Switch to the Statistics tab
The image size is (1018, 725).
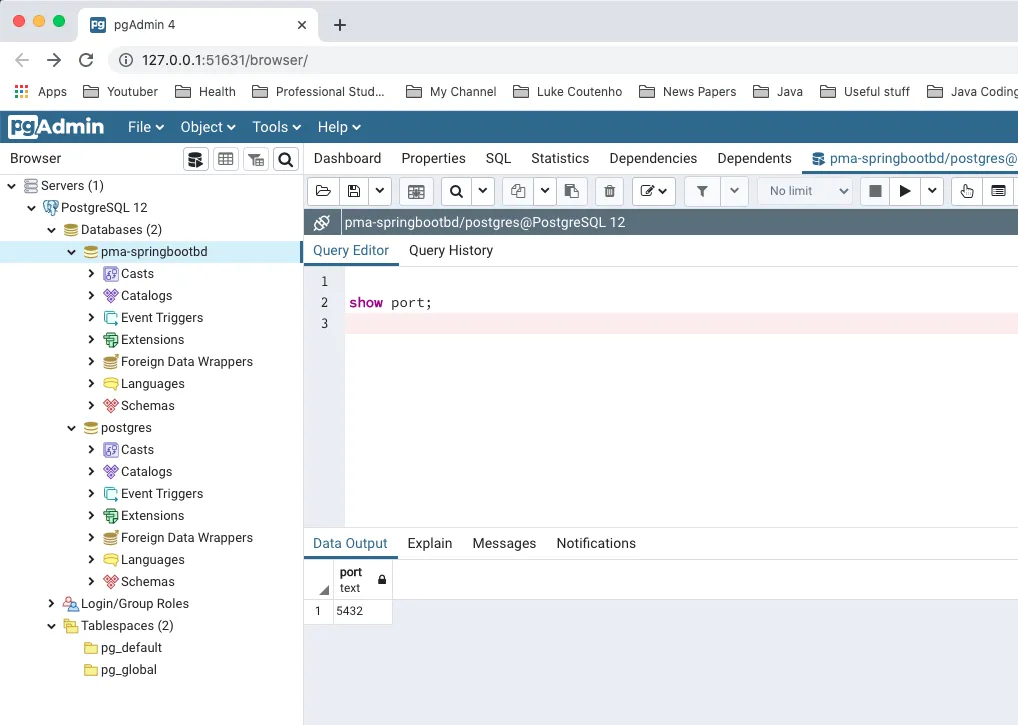(x=560, y=158)
